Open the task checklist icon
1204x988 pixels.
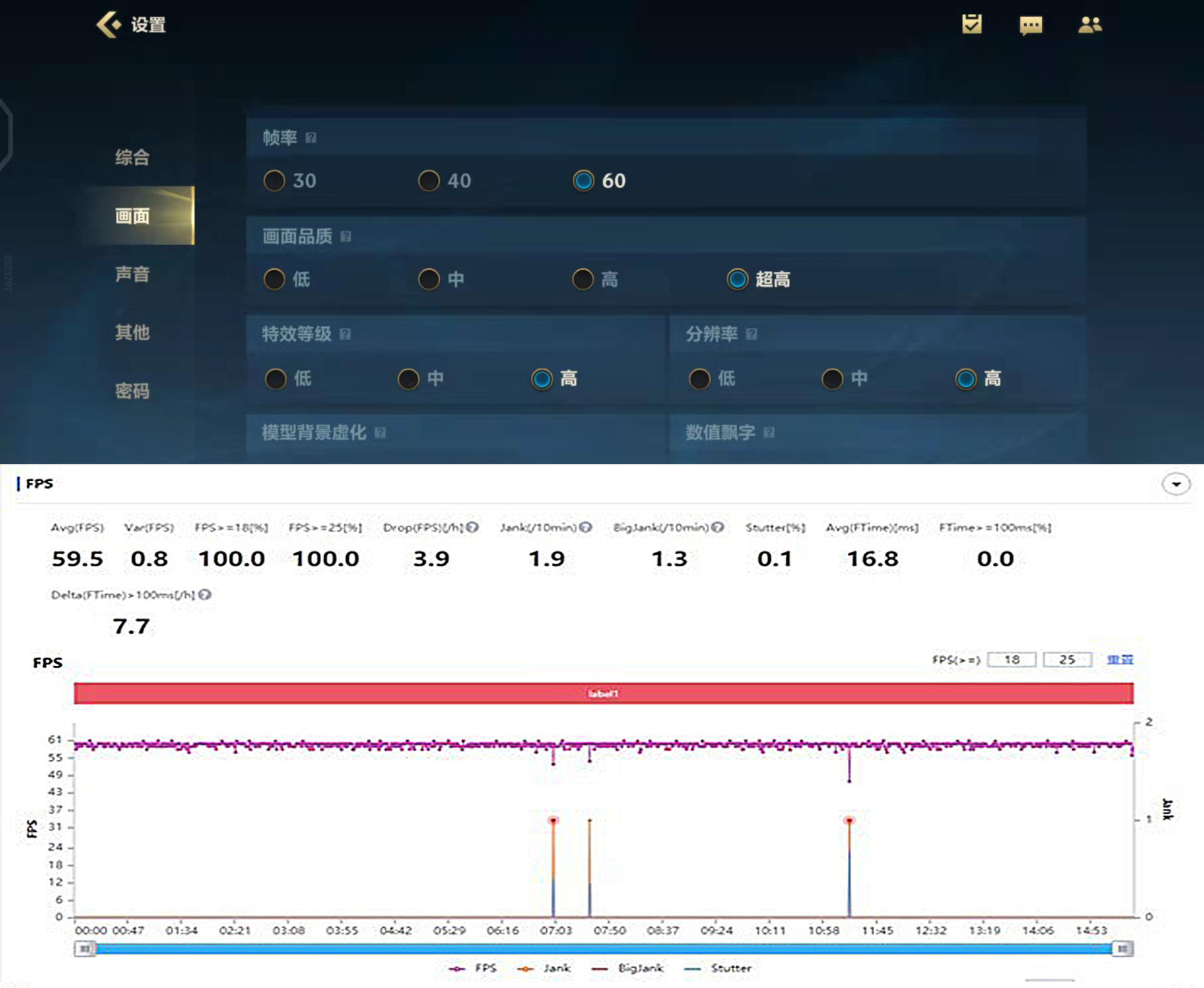tap(972, 24)
